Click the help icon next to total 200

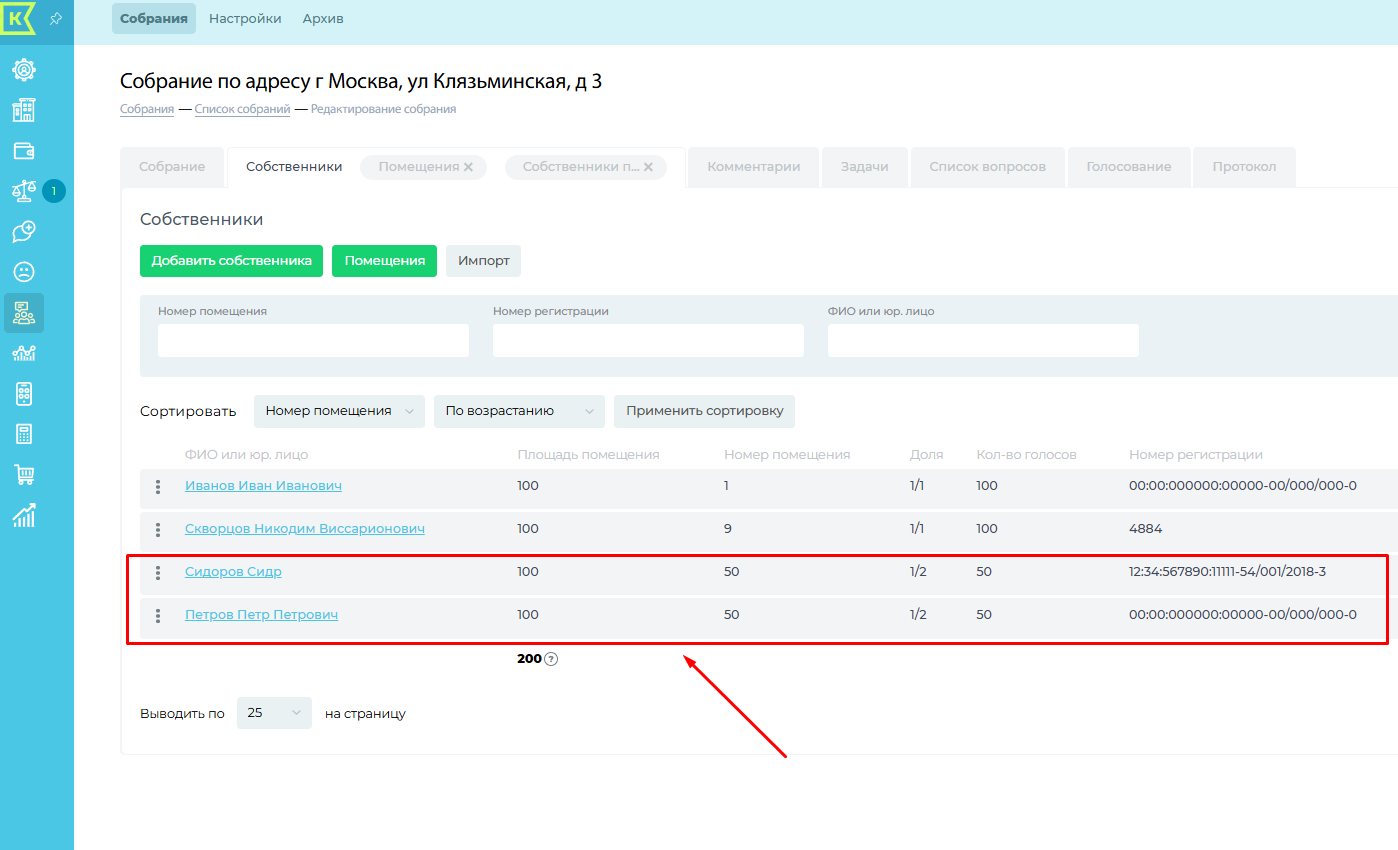click(x=551, y=659)
